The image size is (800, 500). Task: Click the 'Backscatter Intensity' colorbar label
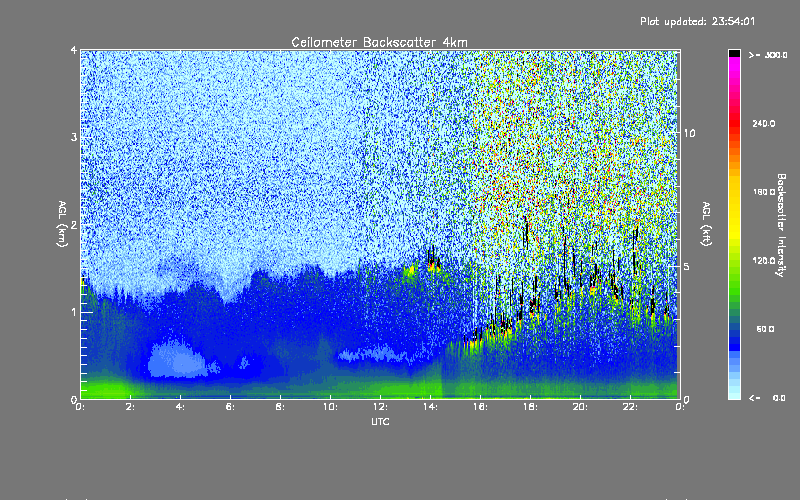pos(781,225)
